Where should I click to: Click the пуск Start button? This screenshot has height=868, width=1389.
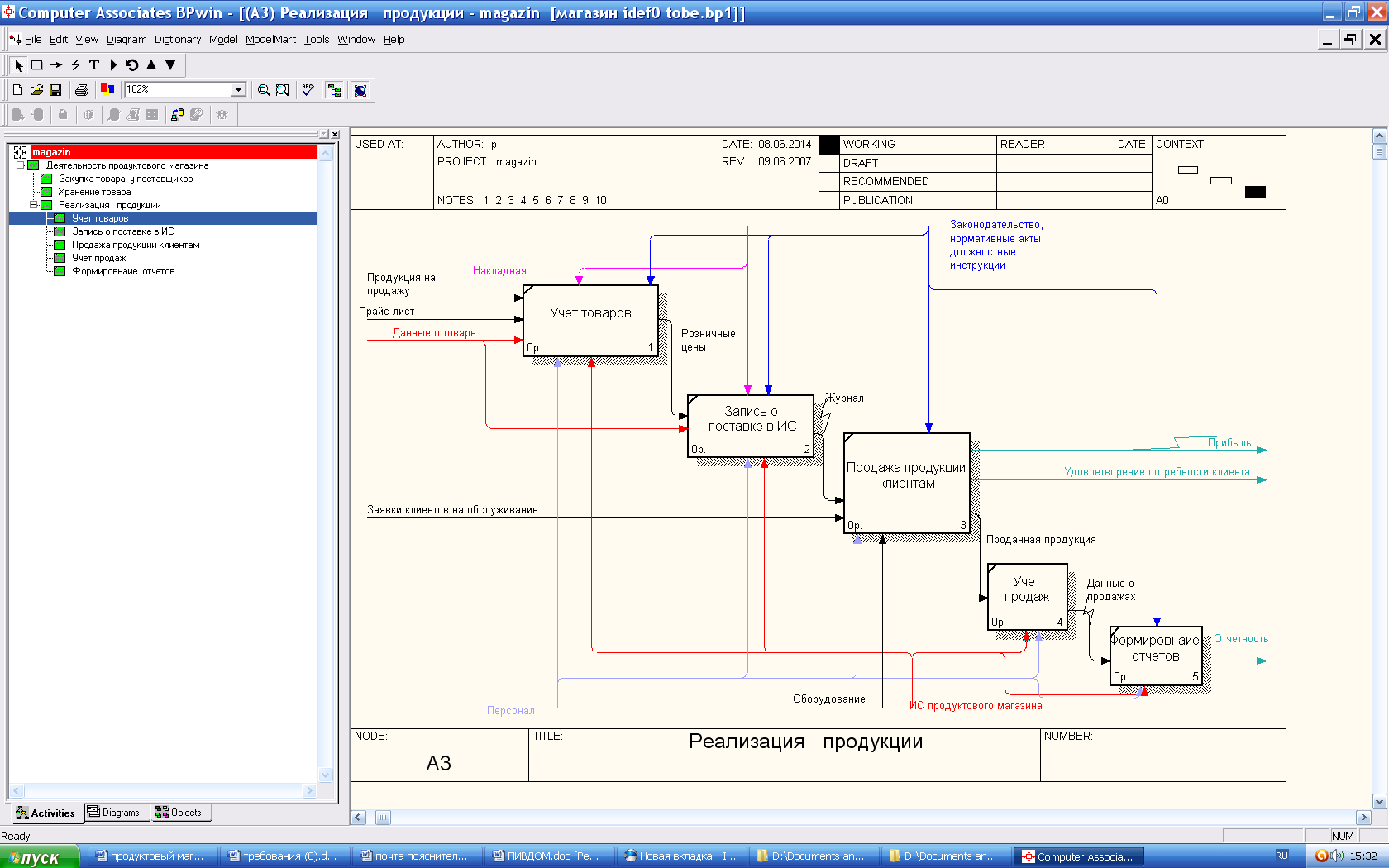40,856
